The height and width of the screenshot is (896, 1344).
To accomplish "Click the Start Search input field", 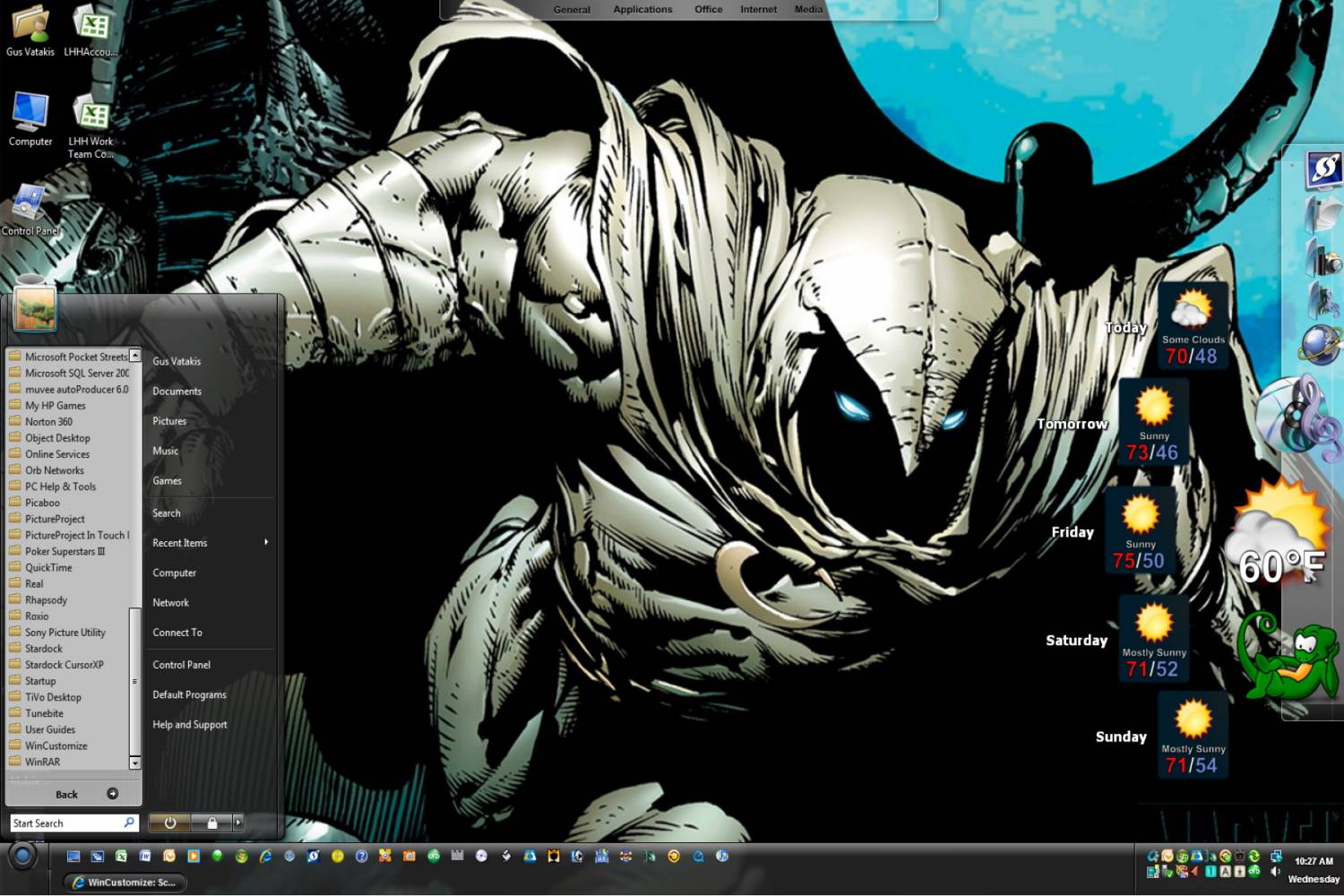I will point(73,823).
